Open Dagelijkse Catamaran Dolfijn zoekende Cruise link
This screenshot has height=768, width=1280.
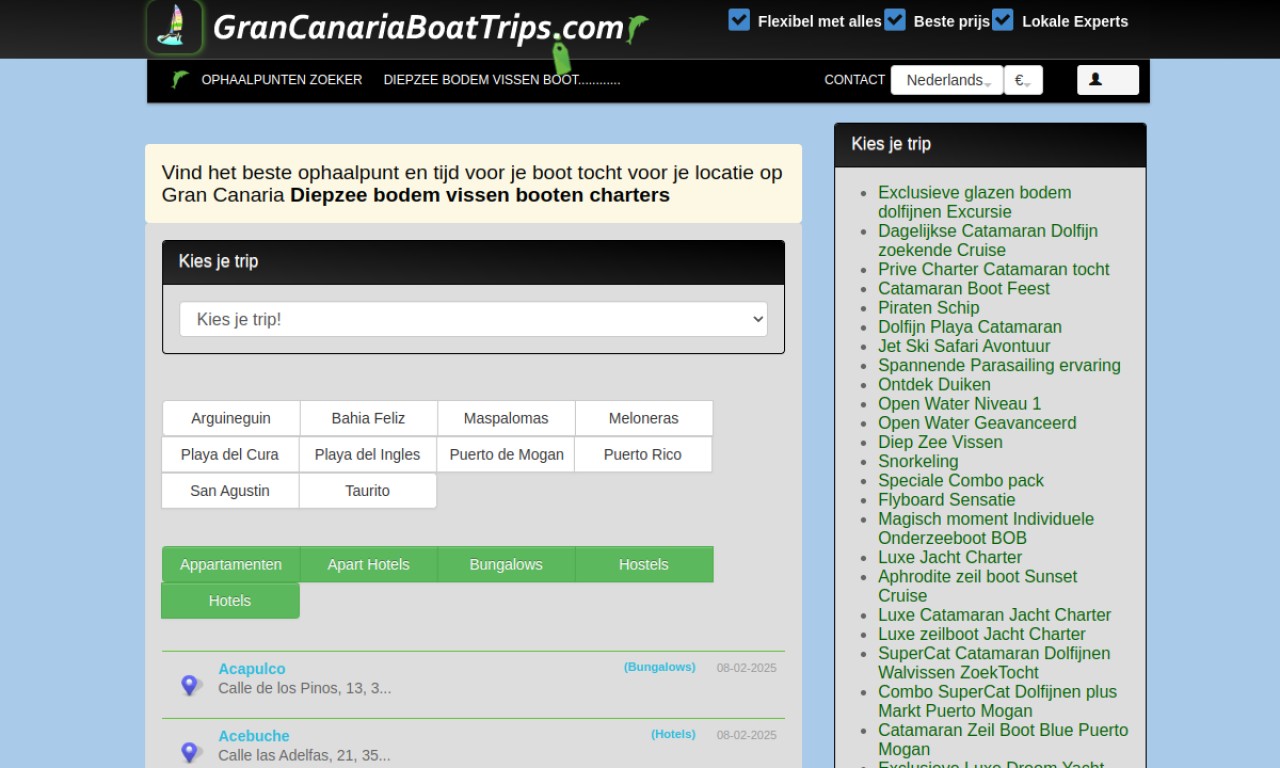point(988,240)
